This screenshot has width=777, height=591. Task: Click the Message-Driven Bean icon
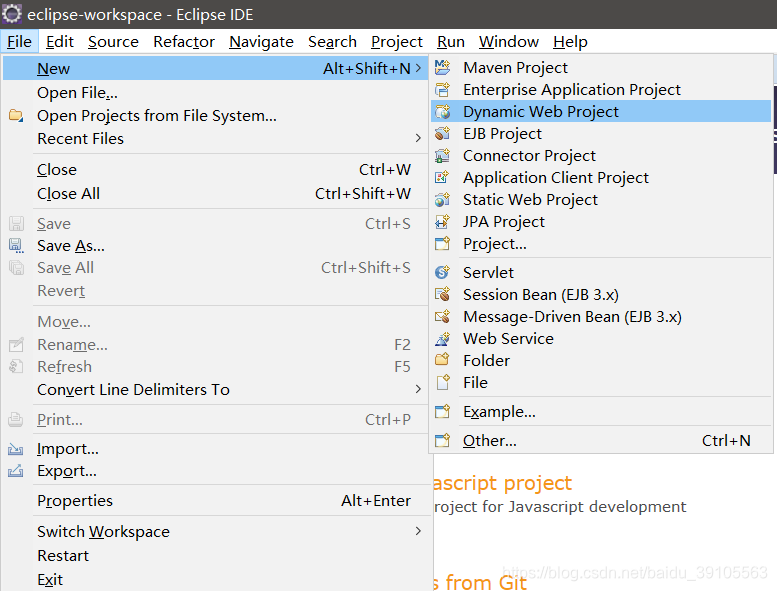(x=442, y=316)
